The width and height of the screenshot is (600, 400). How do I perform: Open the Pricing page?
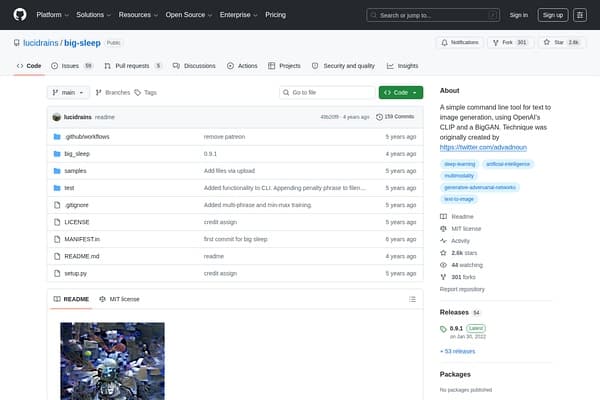[276, 15]
